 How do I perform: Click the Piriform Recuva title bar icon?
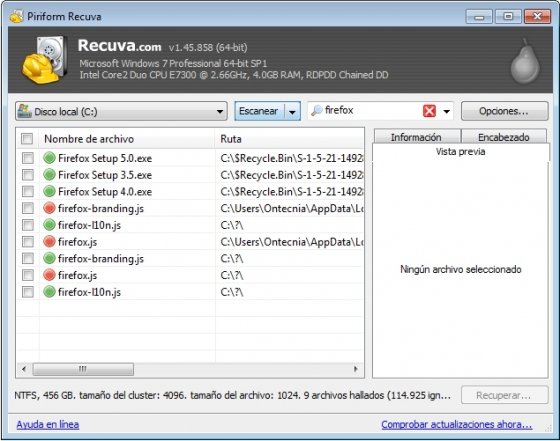tap(16, 16)
